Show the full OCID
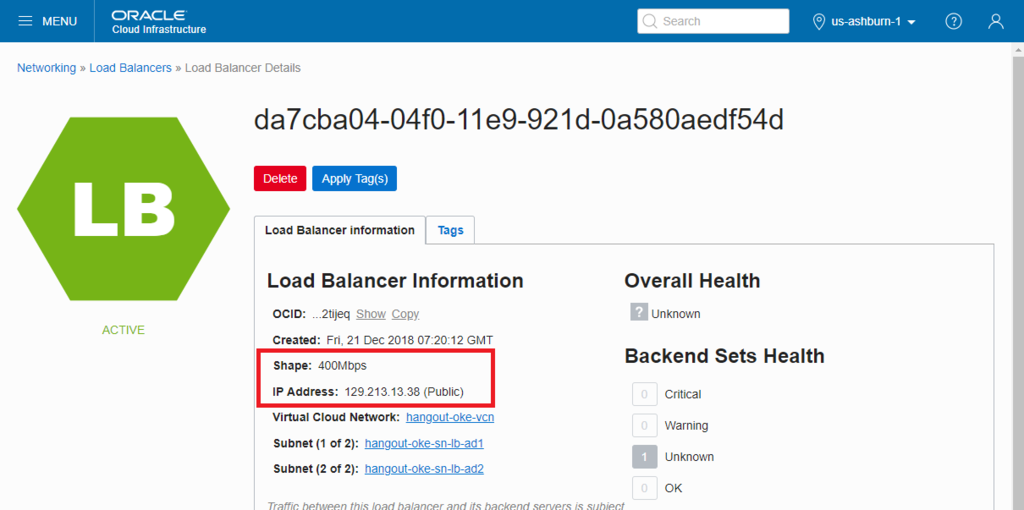Image resolution: width=1024 pixels, height=510 pixels. pyautogui.click(x=371, y=314)
